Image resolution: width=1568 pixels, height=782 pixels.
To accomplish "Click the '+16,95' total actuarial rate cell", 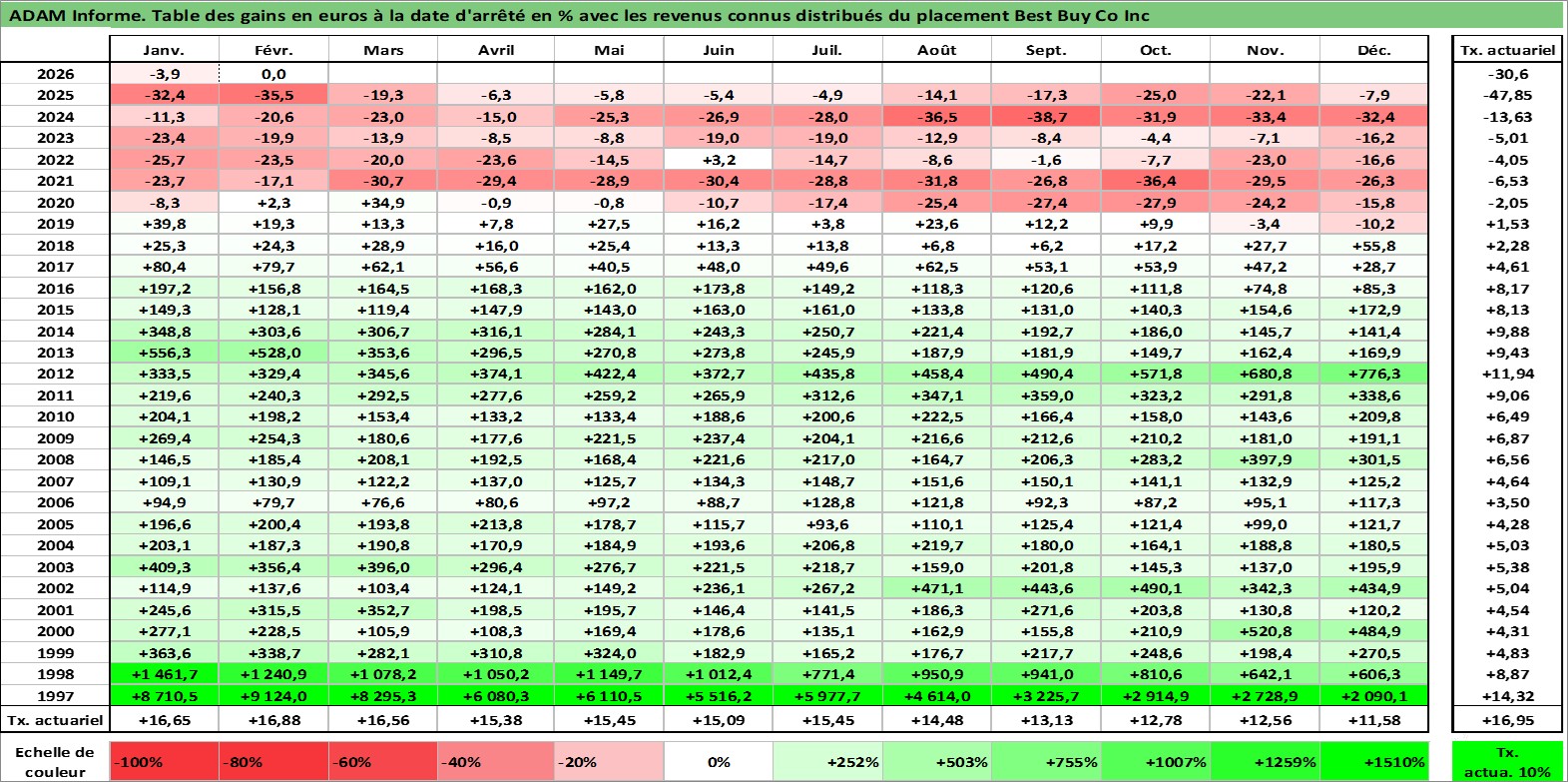I will [1507, 720].
